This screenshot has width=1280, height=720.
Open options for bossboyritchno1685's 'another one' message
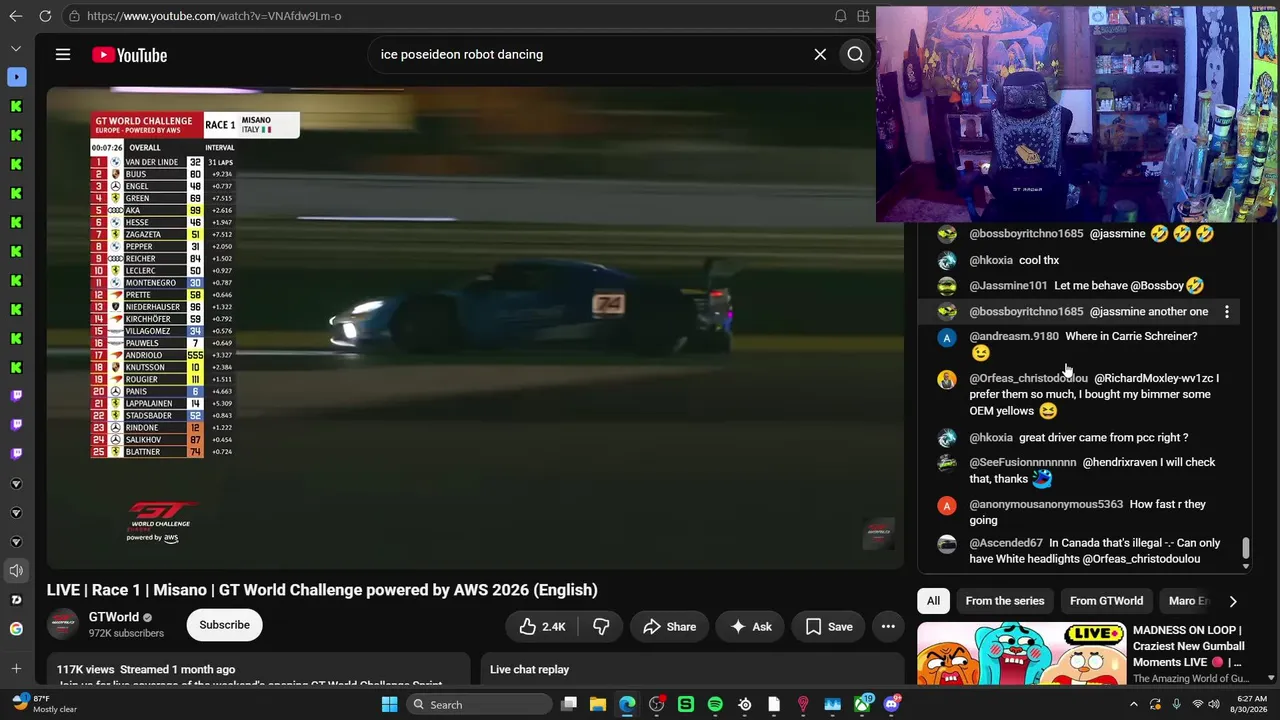click(x=1227, y=312)
